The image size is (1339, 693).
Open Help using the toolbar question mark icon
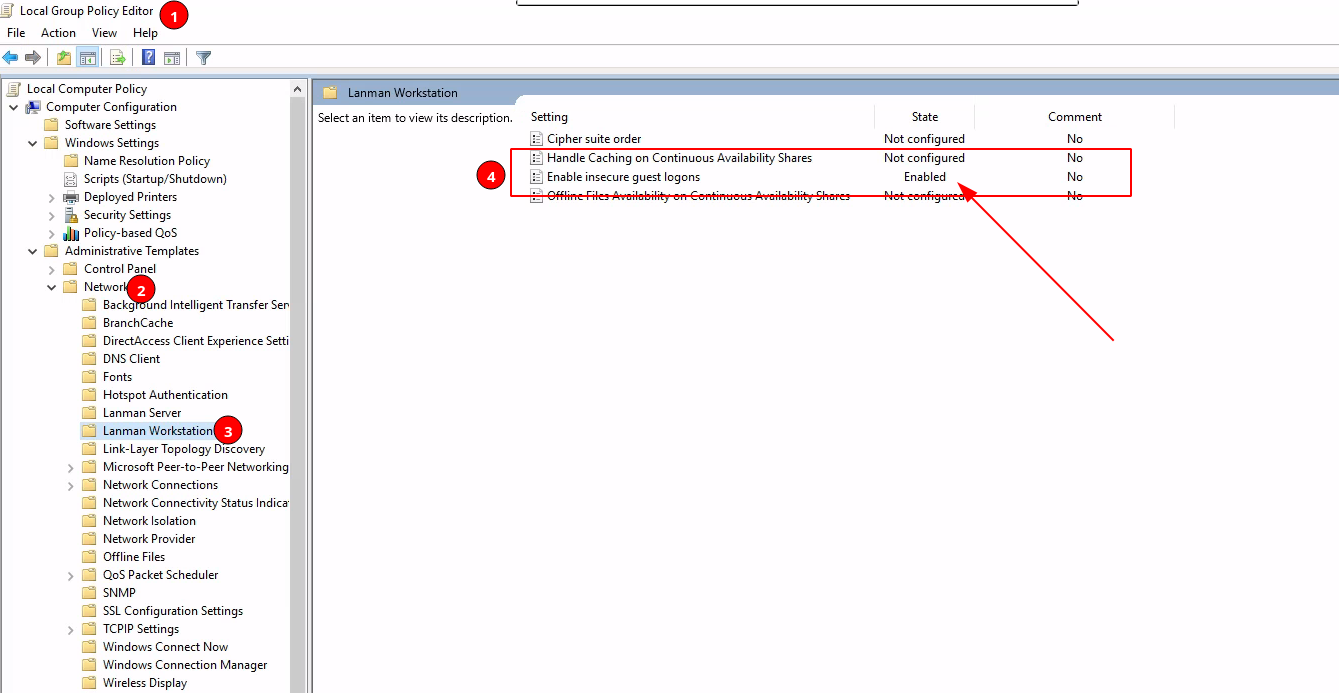tap(149, 58)
